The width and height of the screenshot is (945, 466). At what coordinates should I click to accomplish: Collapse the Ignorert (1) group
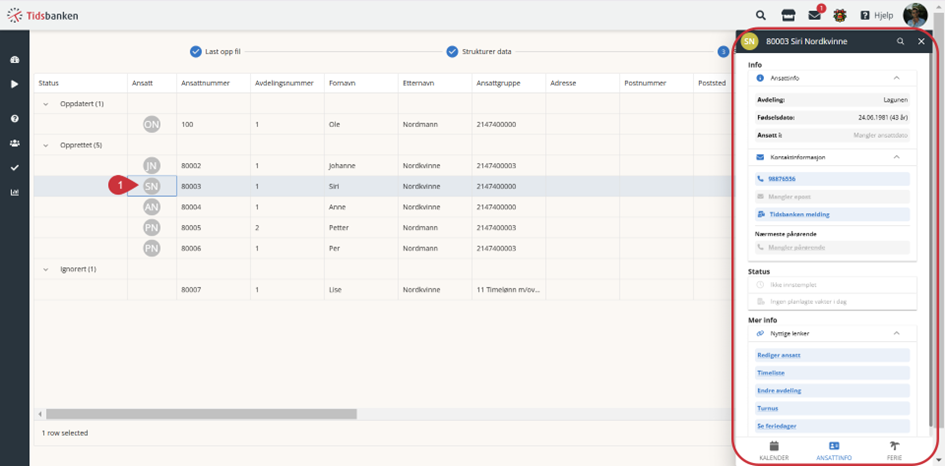tap(45, 269)
